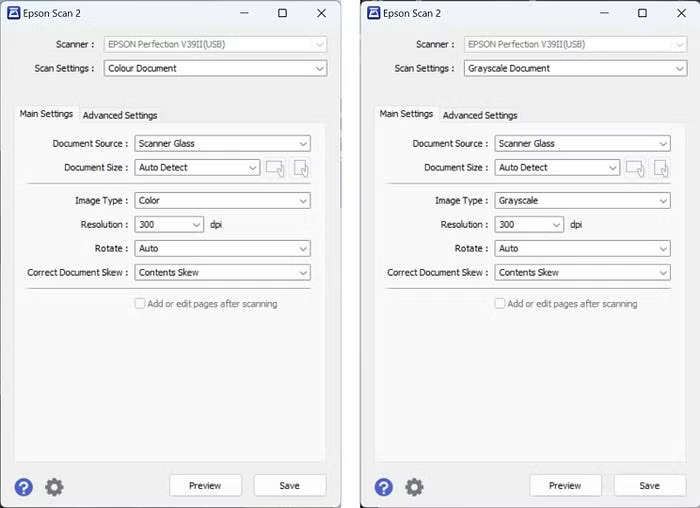This screenshot has height=508, width=700.
Task: Open configuration gear in left window
Action: click(54, 487)
